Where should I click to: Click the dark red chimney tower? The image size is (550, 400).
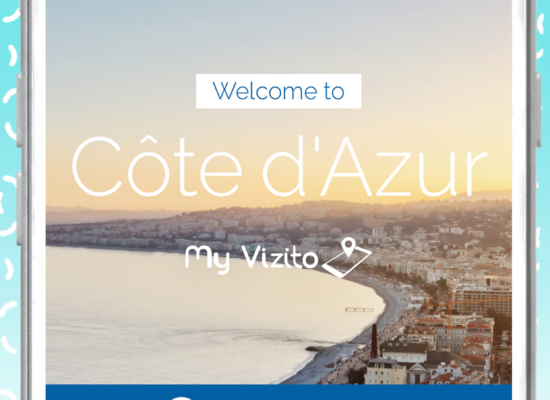point(374,340)
